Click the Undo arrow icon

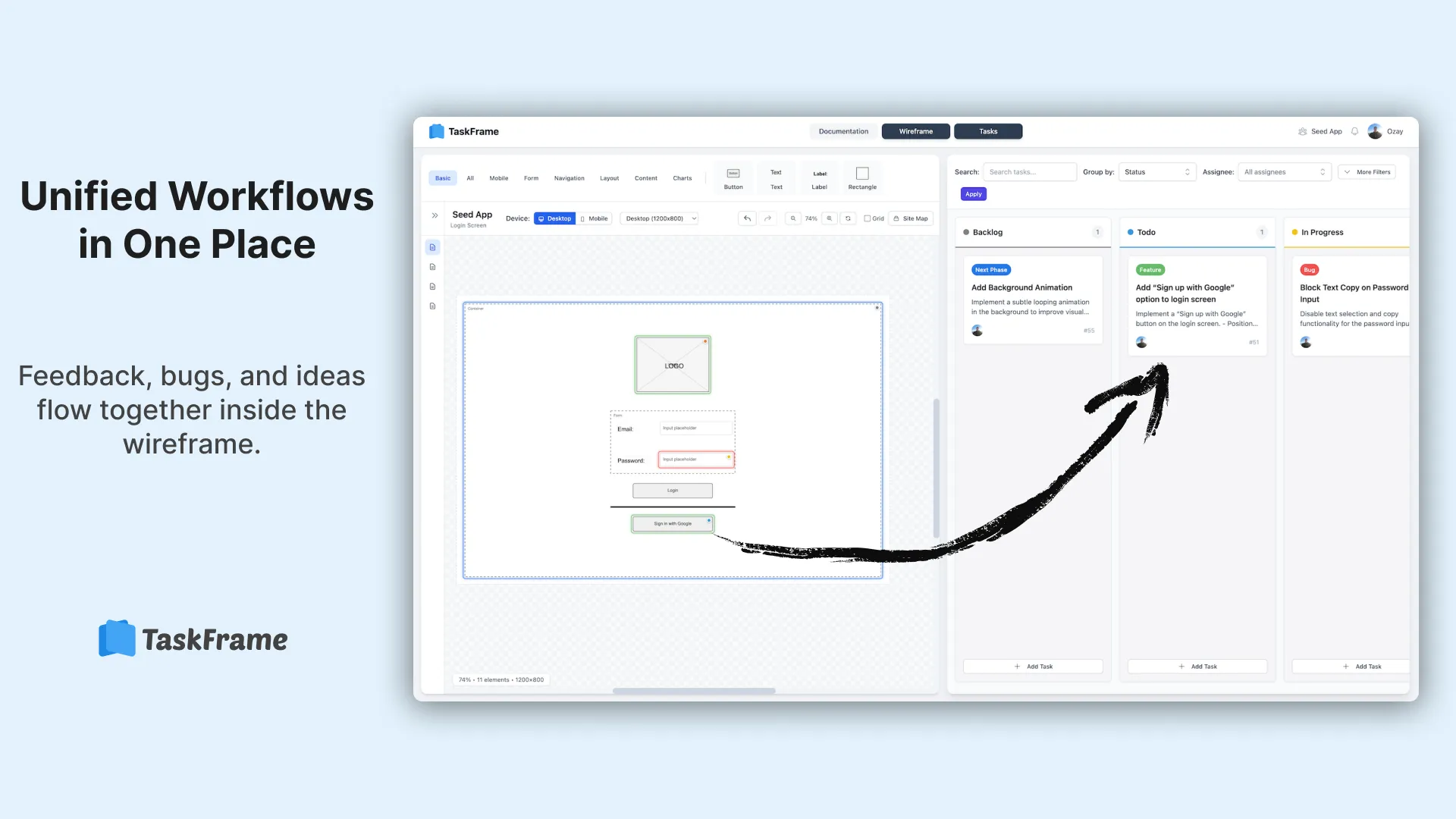[x=747, y=218]
